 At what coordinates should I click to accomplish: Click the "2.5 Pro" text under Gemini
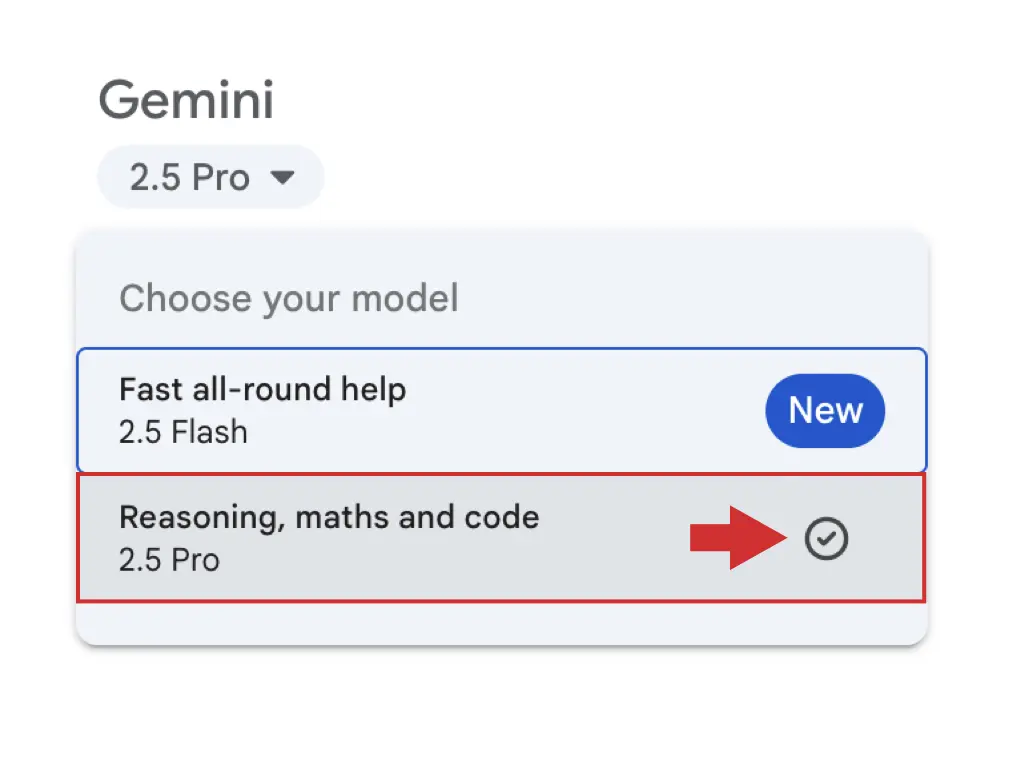190,178
